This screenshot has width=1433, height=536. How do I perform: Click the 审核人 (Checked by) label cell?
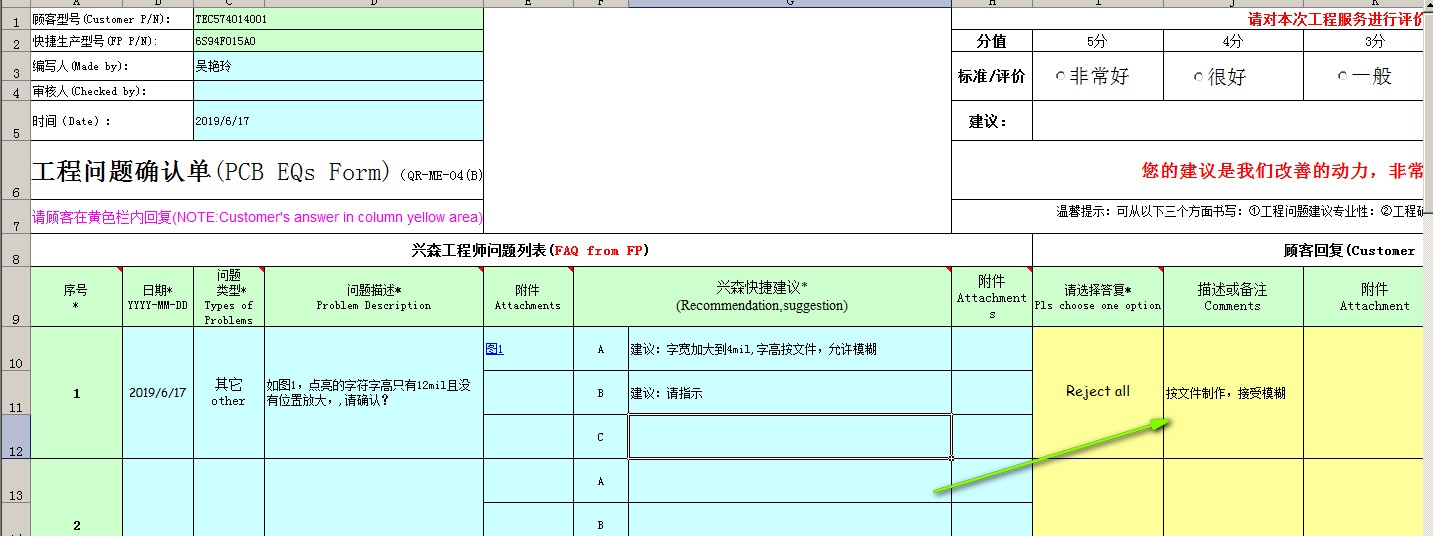coord(112,91)
